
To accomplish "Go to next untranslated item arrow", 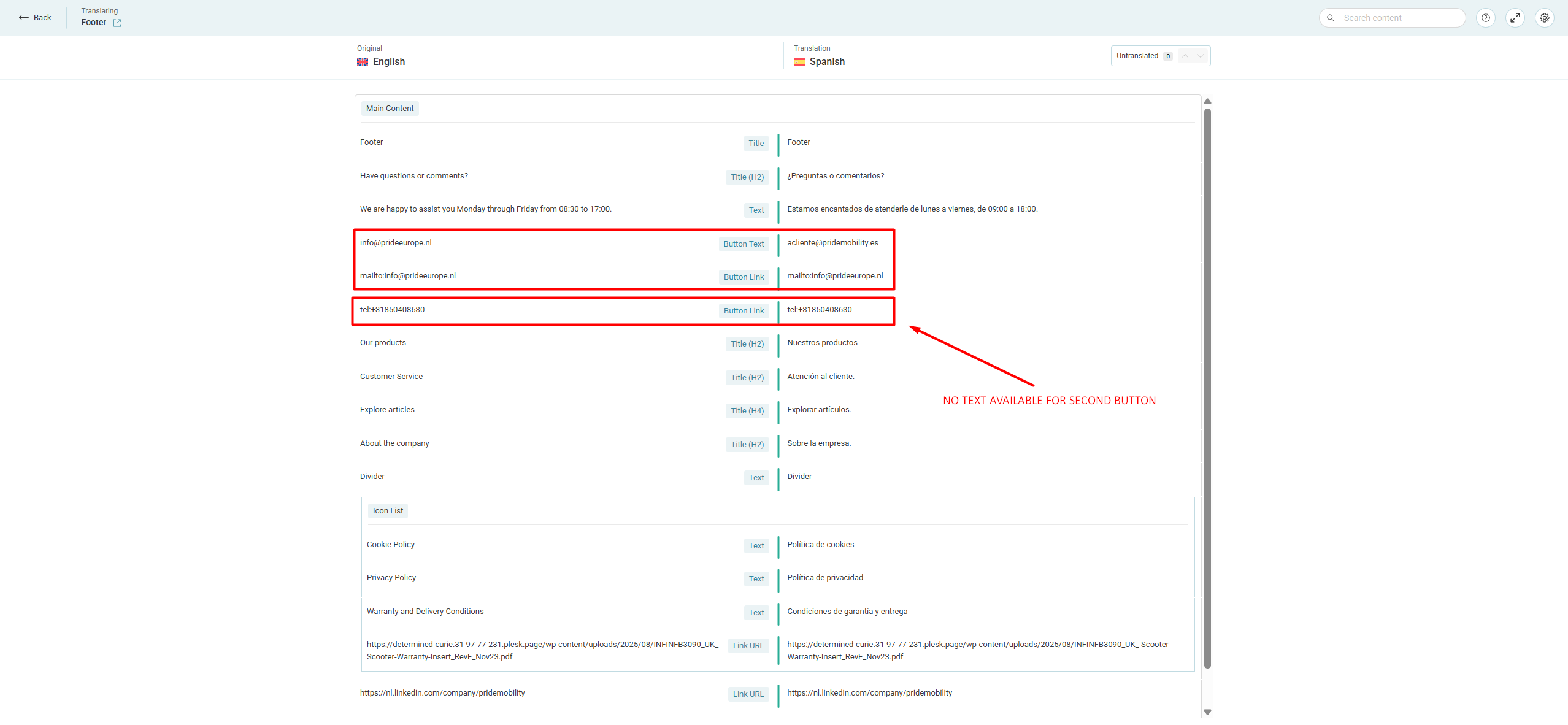I will pyautogui.click(x=1201, y=56).
